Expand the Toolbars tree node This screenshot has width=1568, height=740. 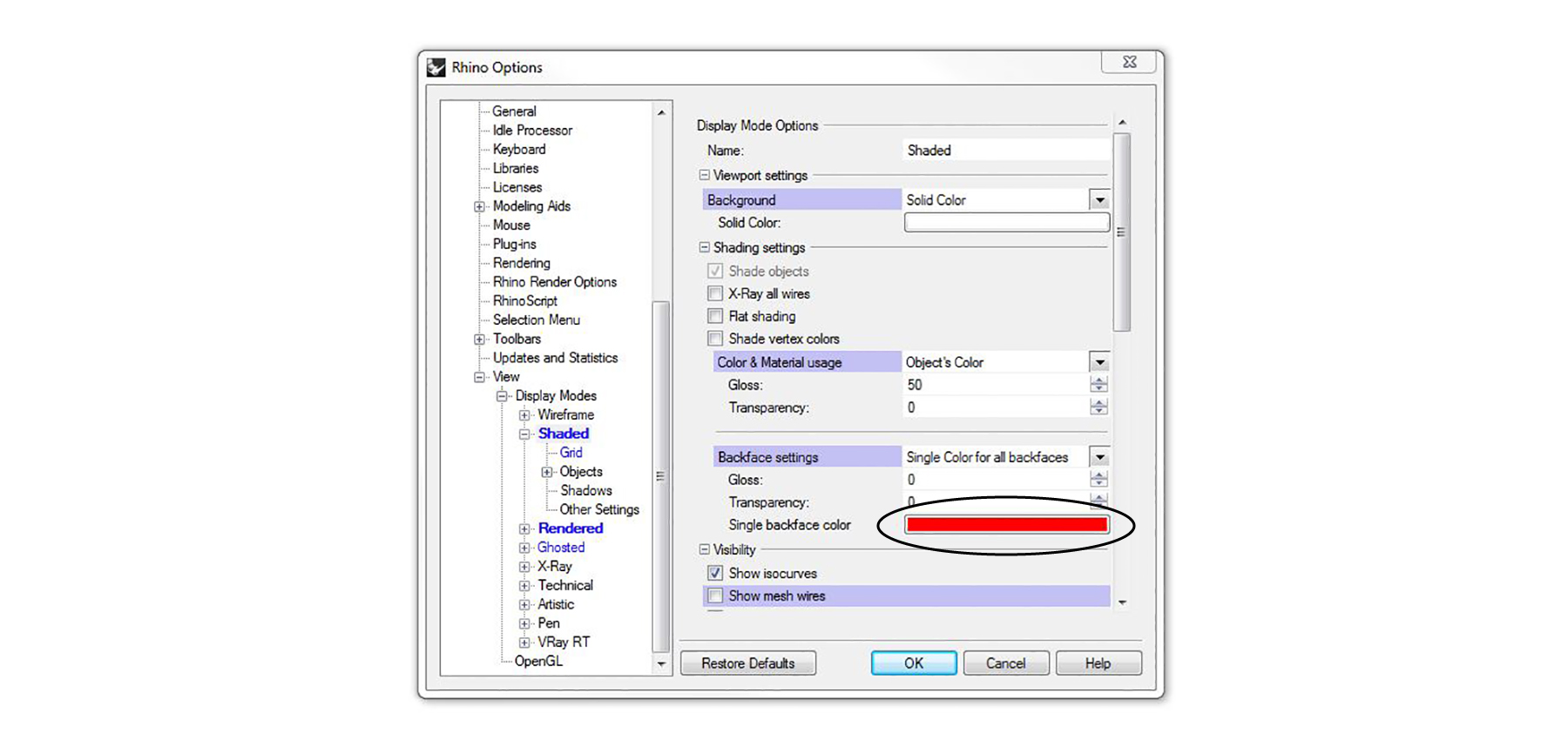[x=479, y=340]
